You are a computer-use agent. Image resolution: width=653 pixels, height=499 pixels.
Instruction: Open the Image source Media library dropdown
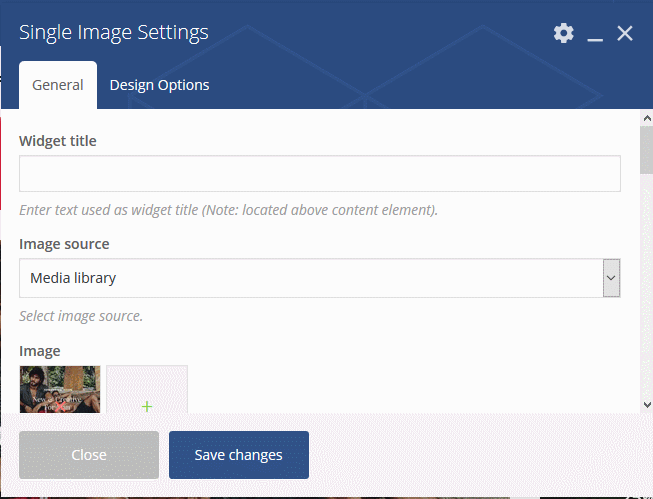click(x=320, y=278)
